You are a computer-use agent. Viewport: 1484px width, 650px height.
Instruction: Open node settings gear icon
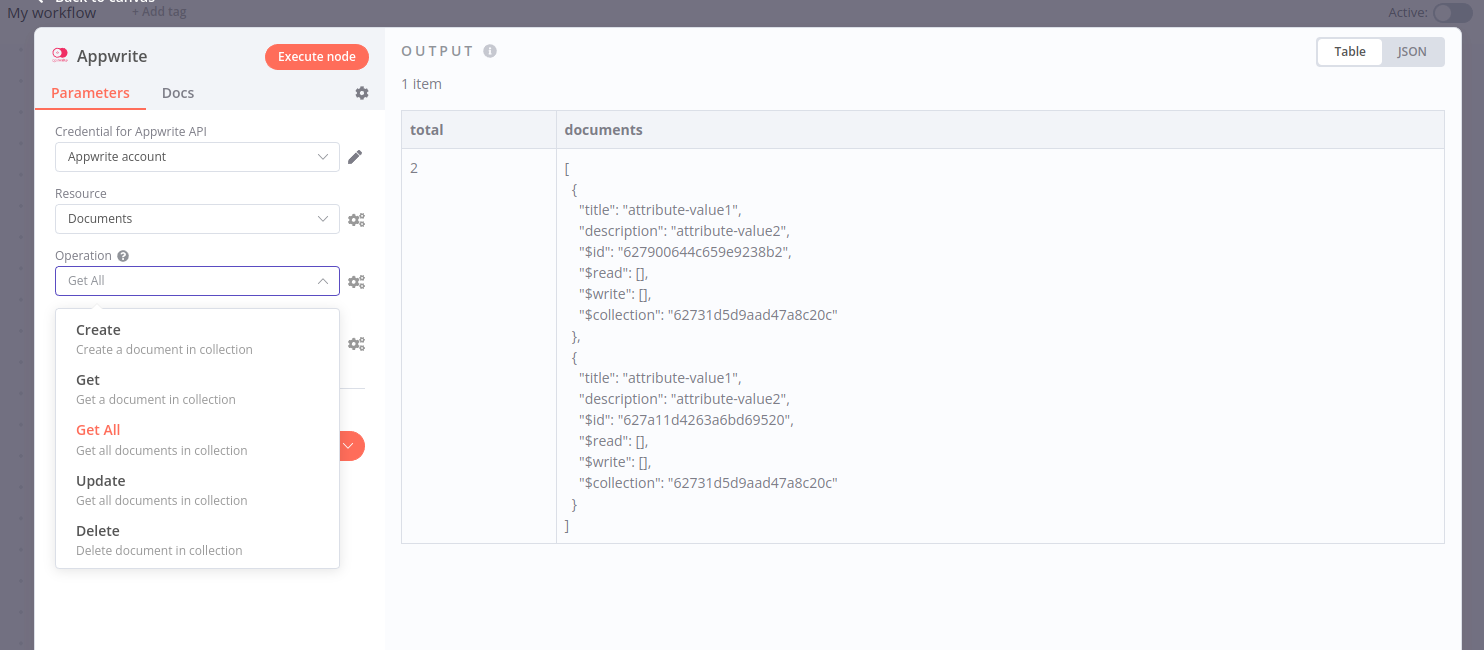pos(362,93)
